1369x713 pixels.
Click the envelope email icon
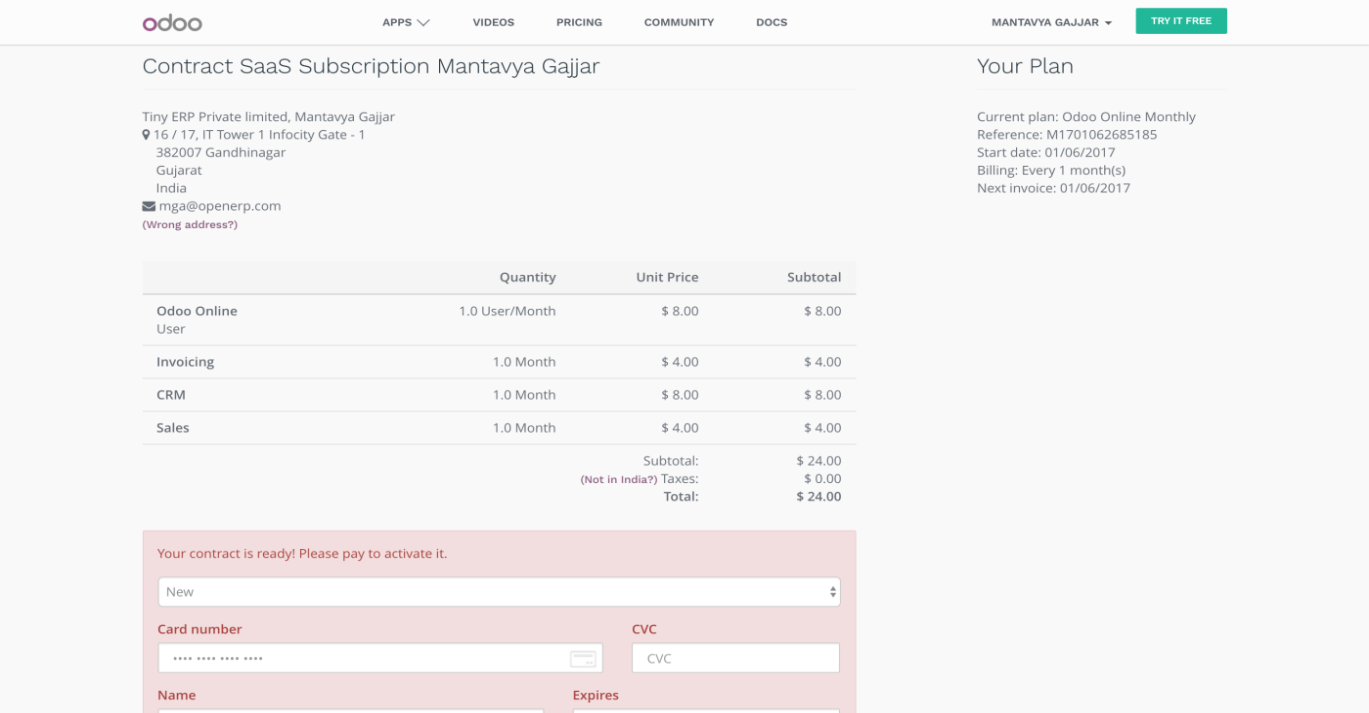pos(148,206)
